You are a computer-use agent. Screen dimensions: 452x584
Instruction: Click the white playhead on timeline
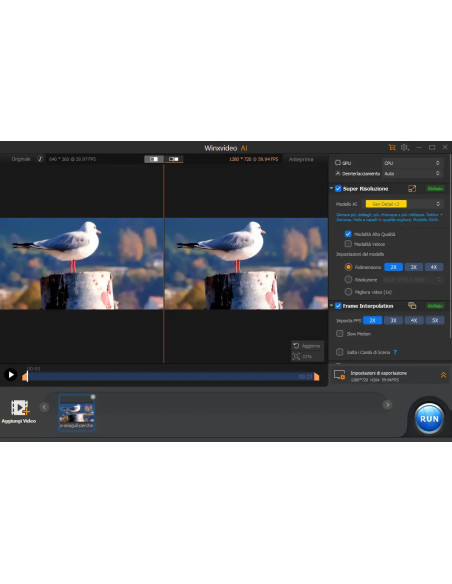click(x=28, y=376)
